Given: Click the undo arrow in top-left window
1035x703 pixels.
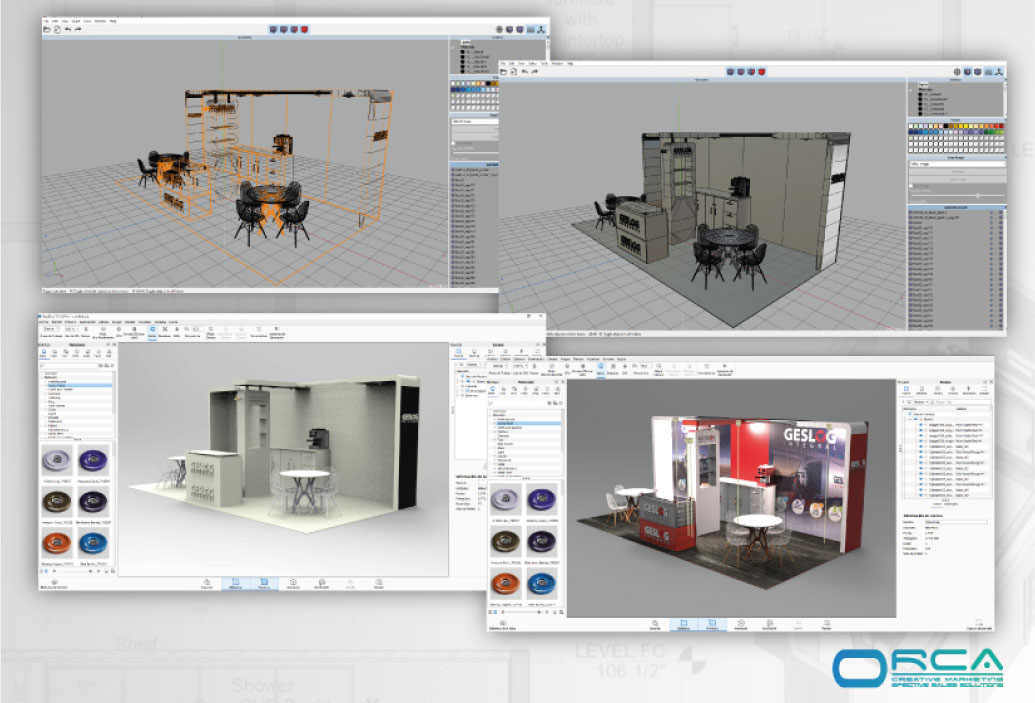Looking at the screenshot, I should [67, 30].
